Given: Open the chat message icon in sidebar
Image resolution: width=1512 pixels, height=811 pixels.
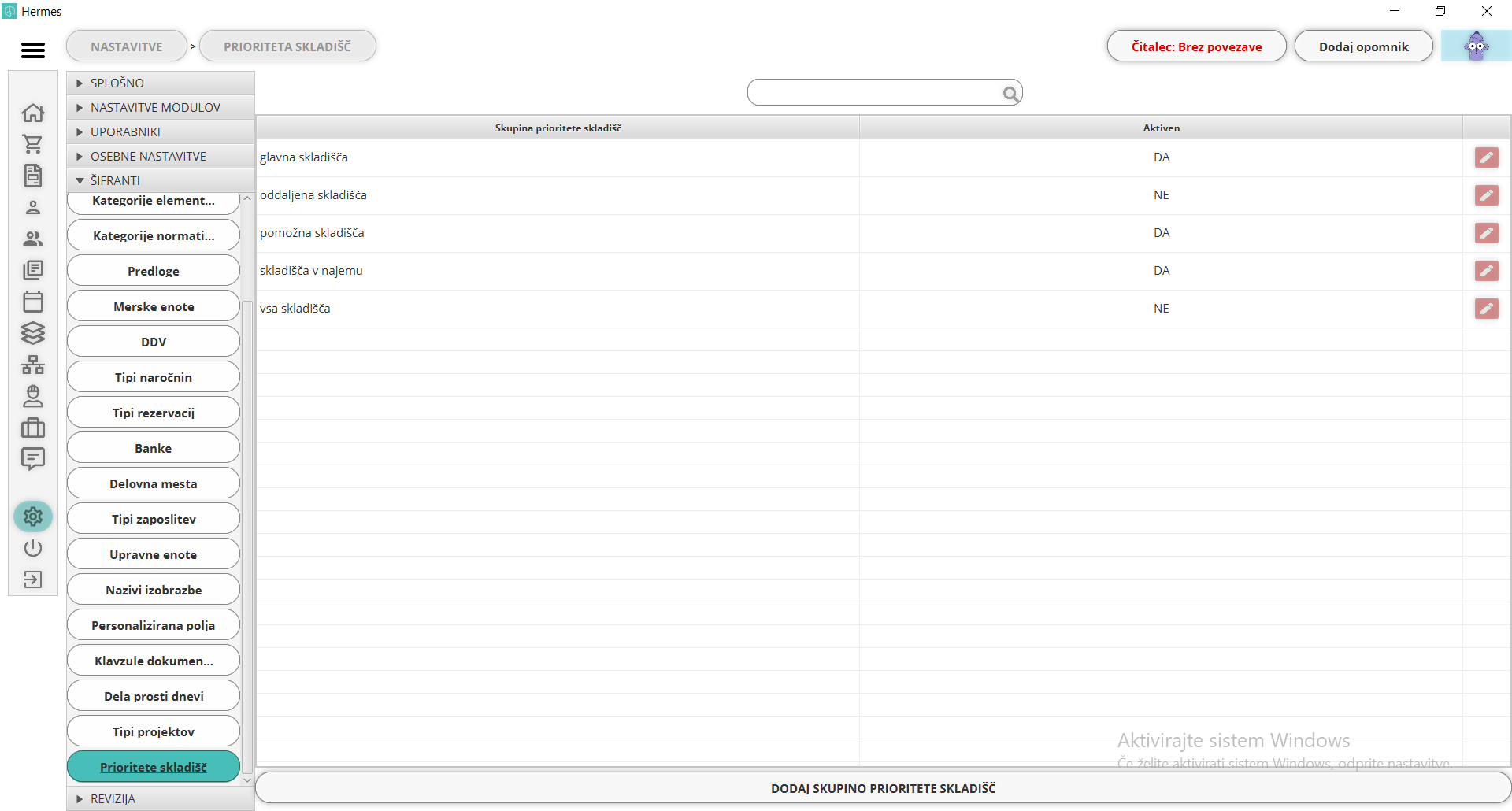Looking at the screenshot, I should click(33, 459).
